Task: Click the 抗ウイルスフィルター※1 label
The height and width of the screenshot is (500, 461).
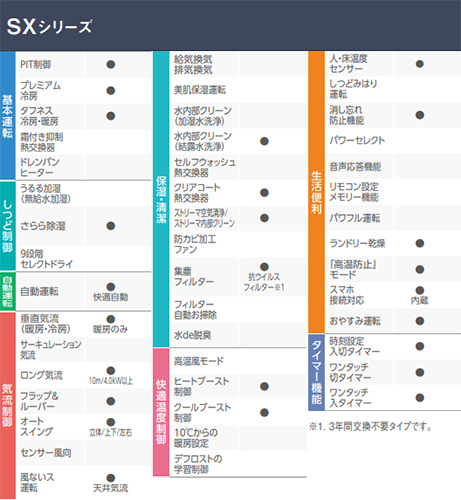Action: [264, 282]
